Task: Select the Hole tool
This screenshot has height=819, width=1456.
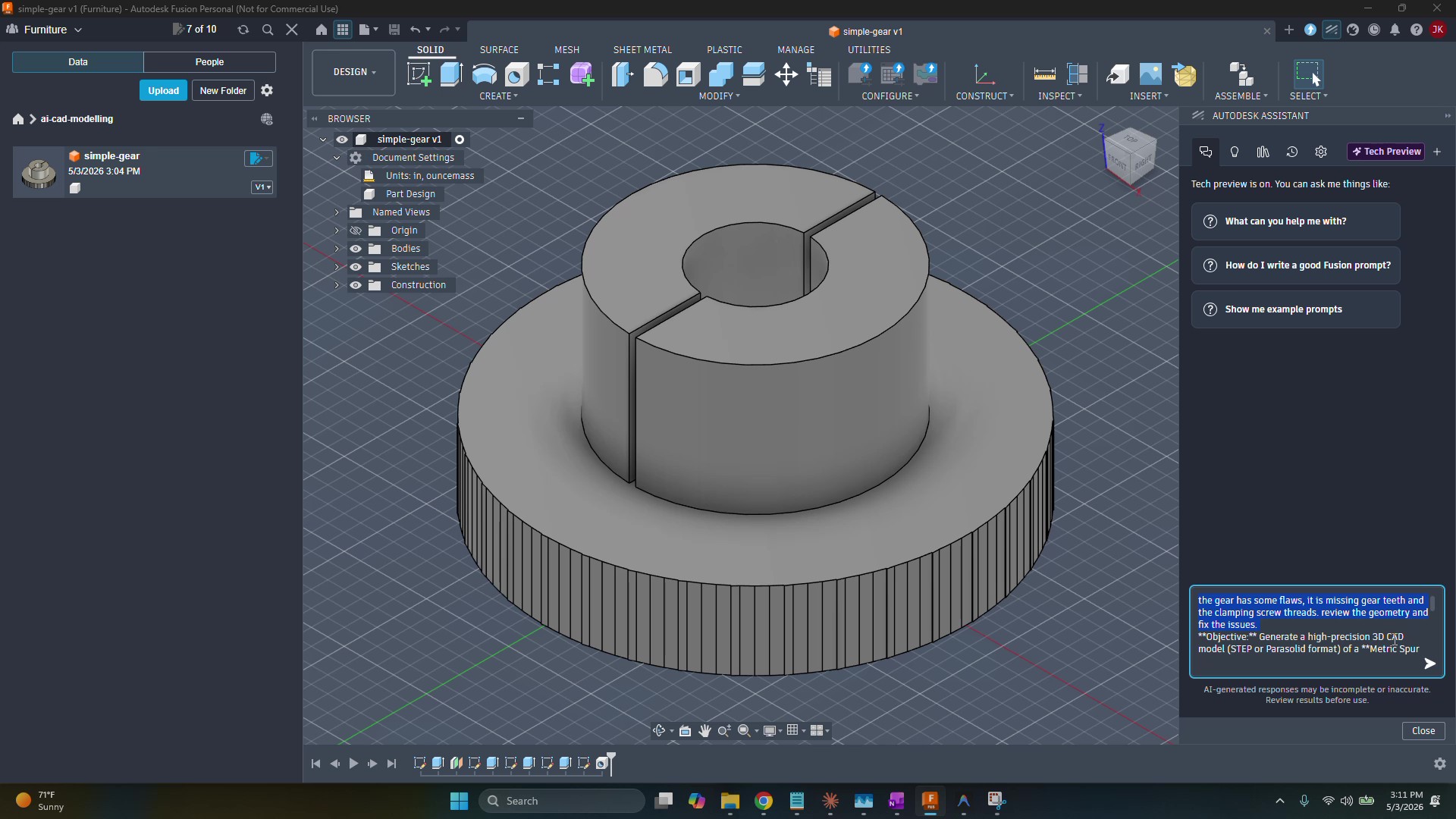Action: (516, 74)
